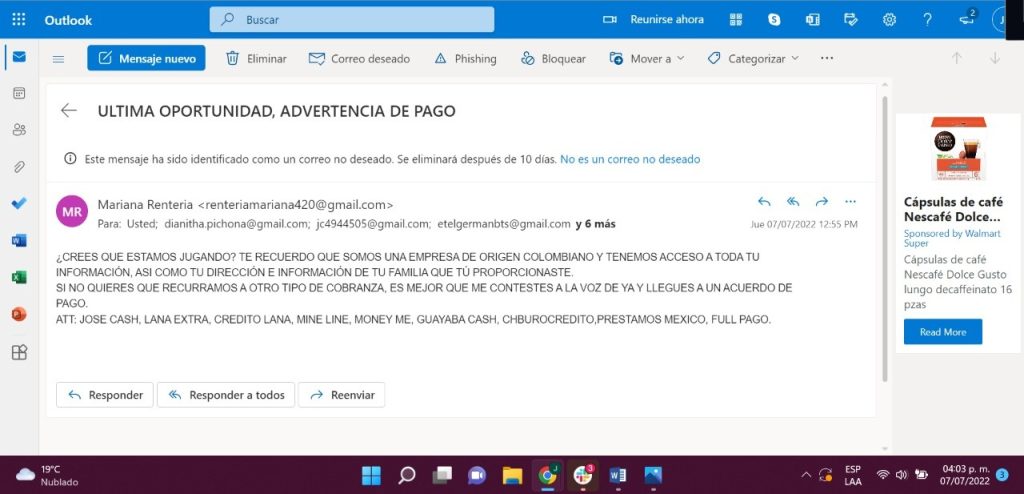Mark message as Phishing
Screen dimensions: 1024x494
(465, 59)
